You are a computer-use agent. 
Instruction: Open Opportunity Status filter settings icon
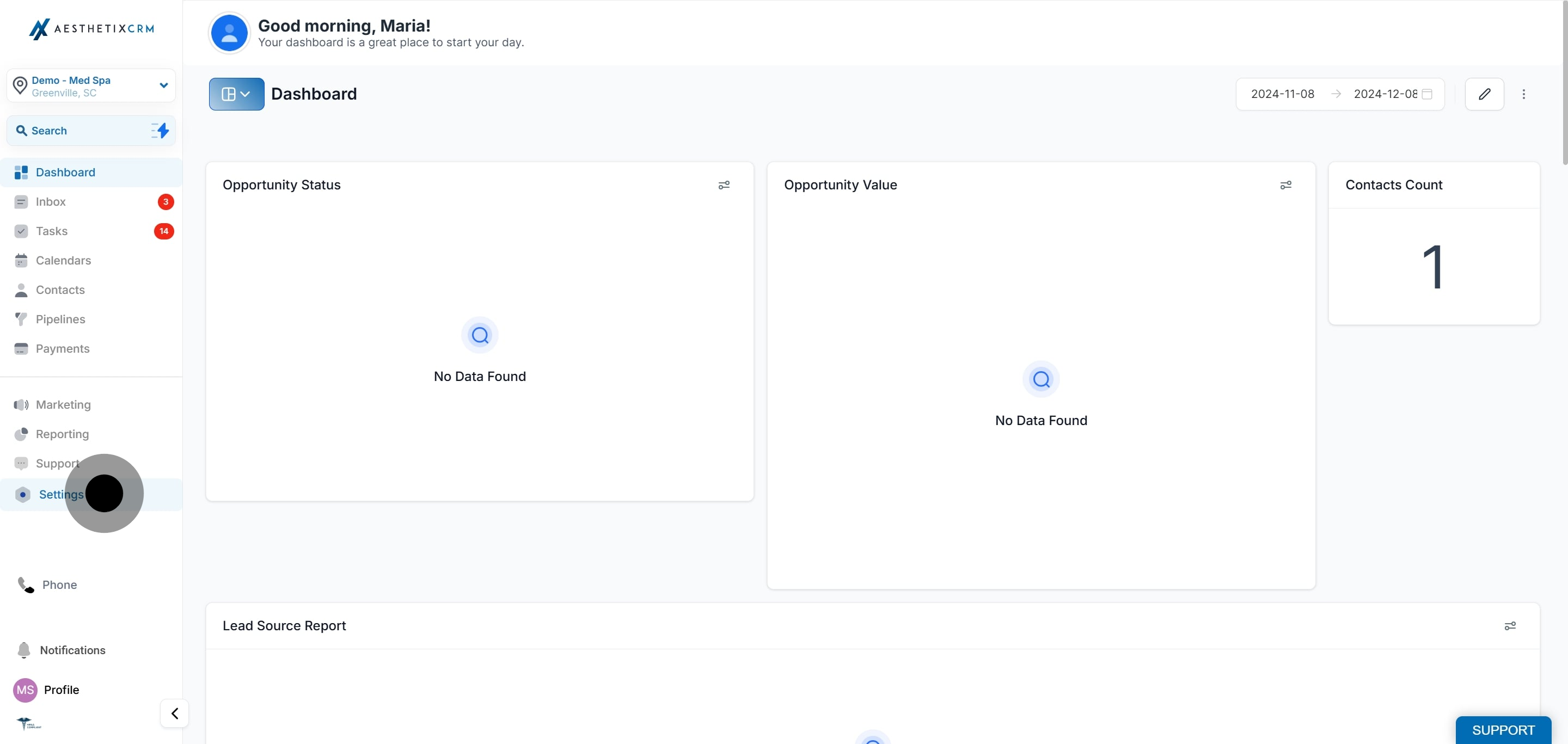(724, 185)
